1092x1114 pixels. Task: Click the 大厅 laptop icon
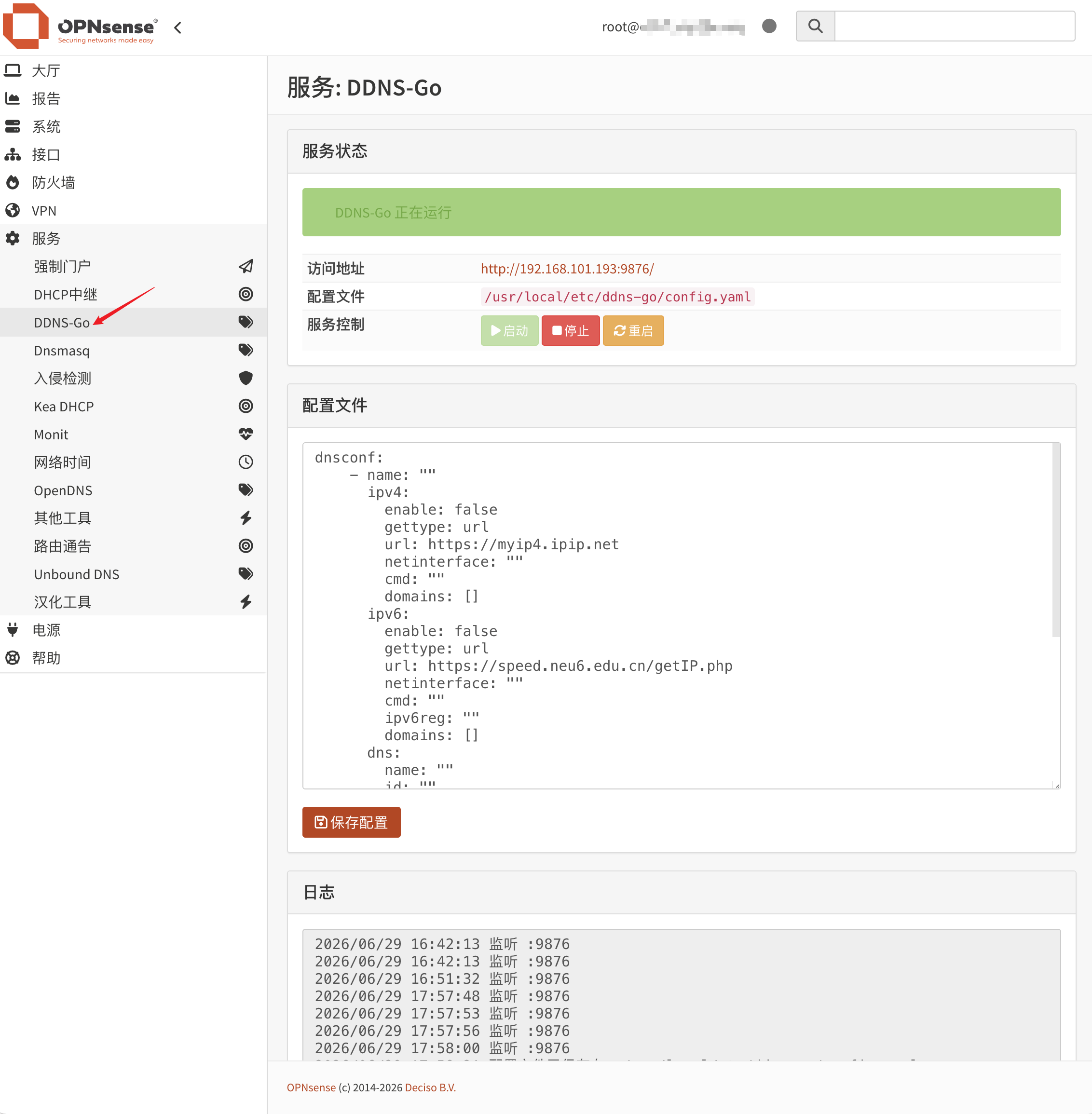pos(13,70)
